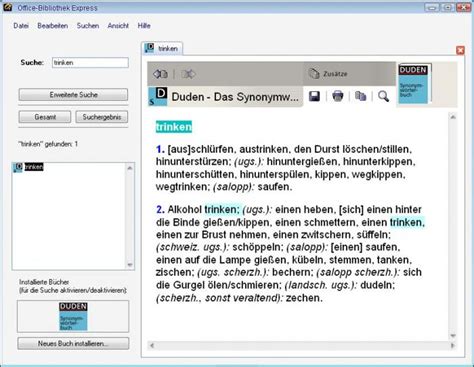
Task: Click the highlighted trinken headword
Action: point(174,127)
